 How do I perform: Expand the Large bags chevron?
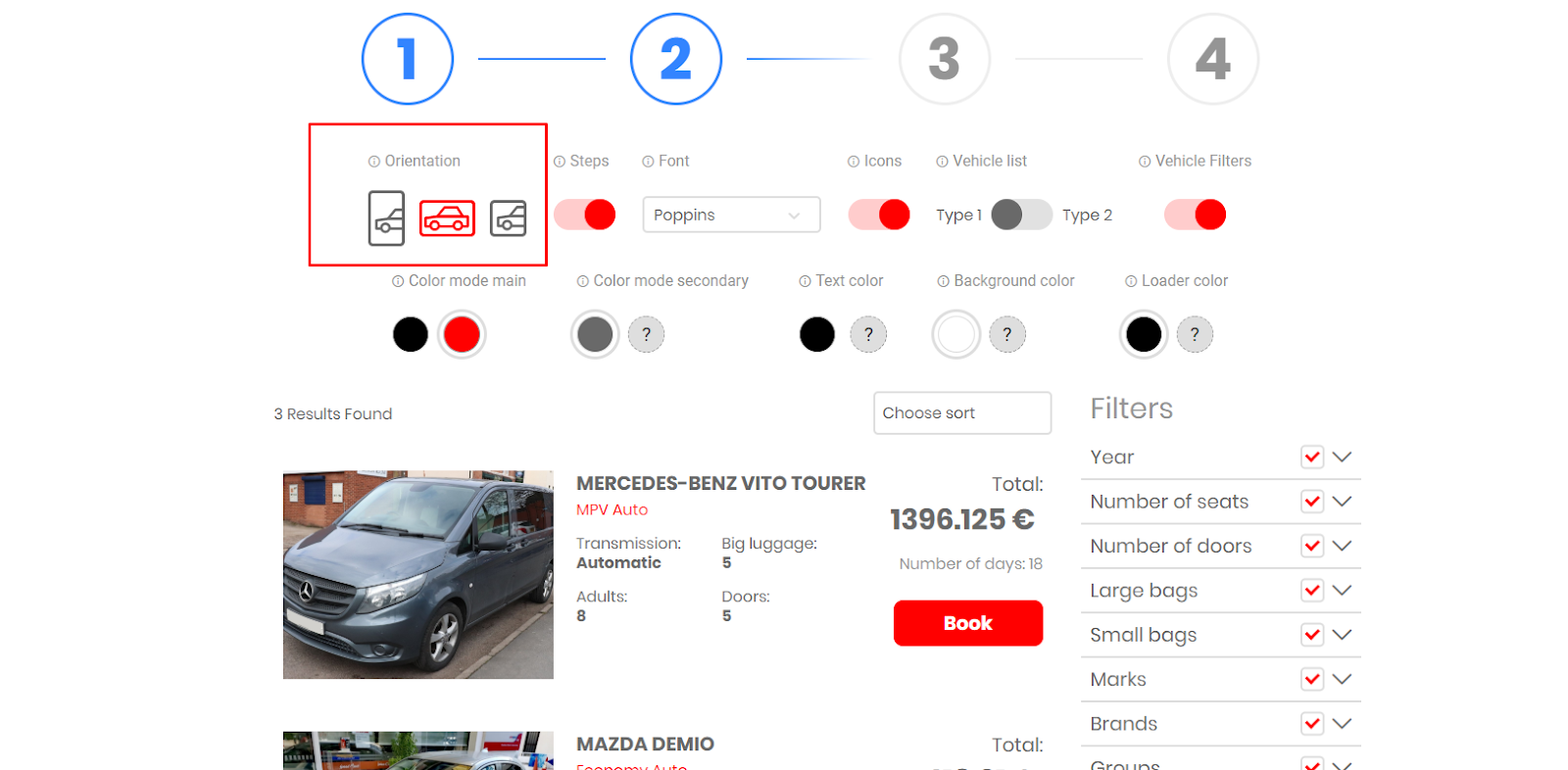1343,591
